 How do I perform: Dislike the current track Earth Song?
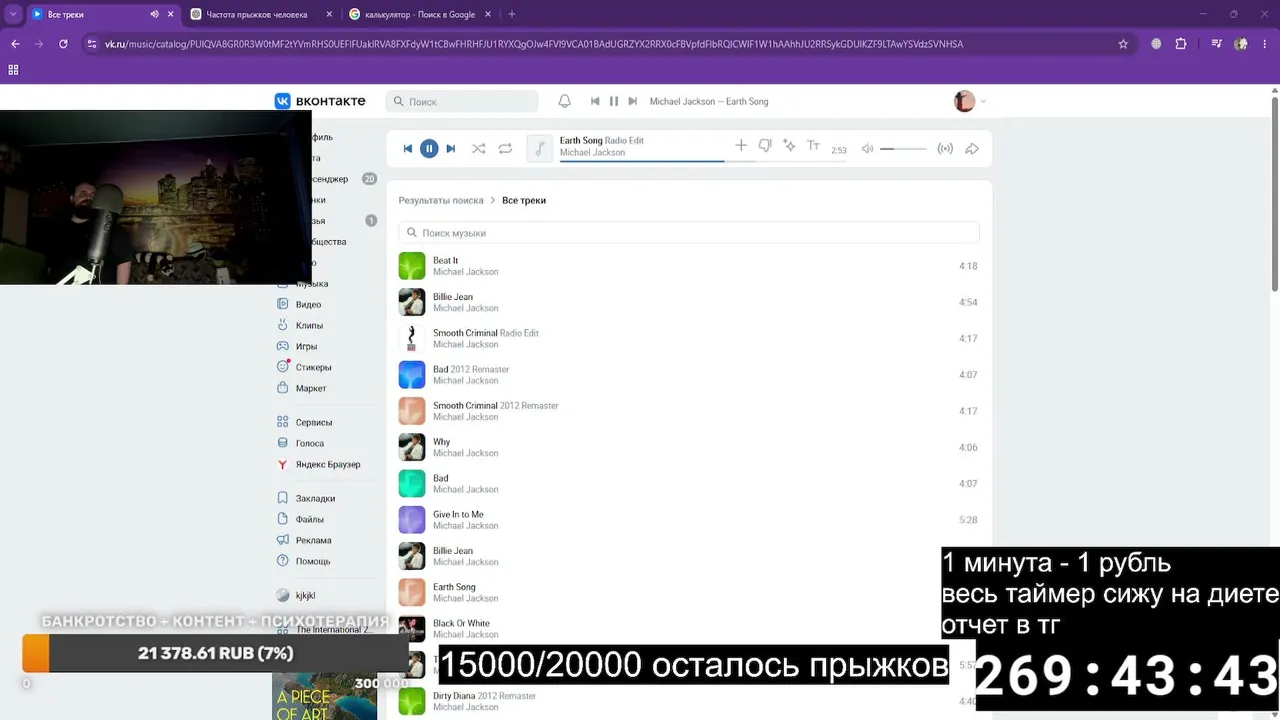(765, 146)
